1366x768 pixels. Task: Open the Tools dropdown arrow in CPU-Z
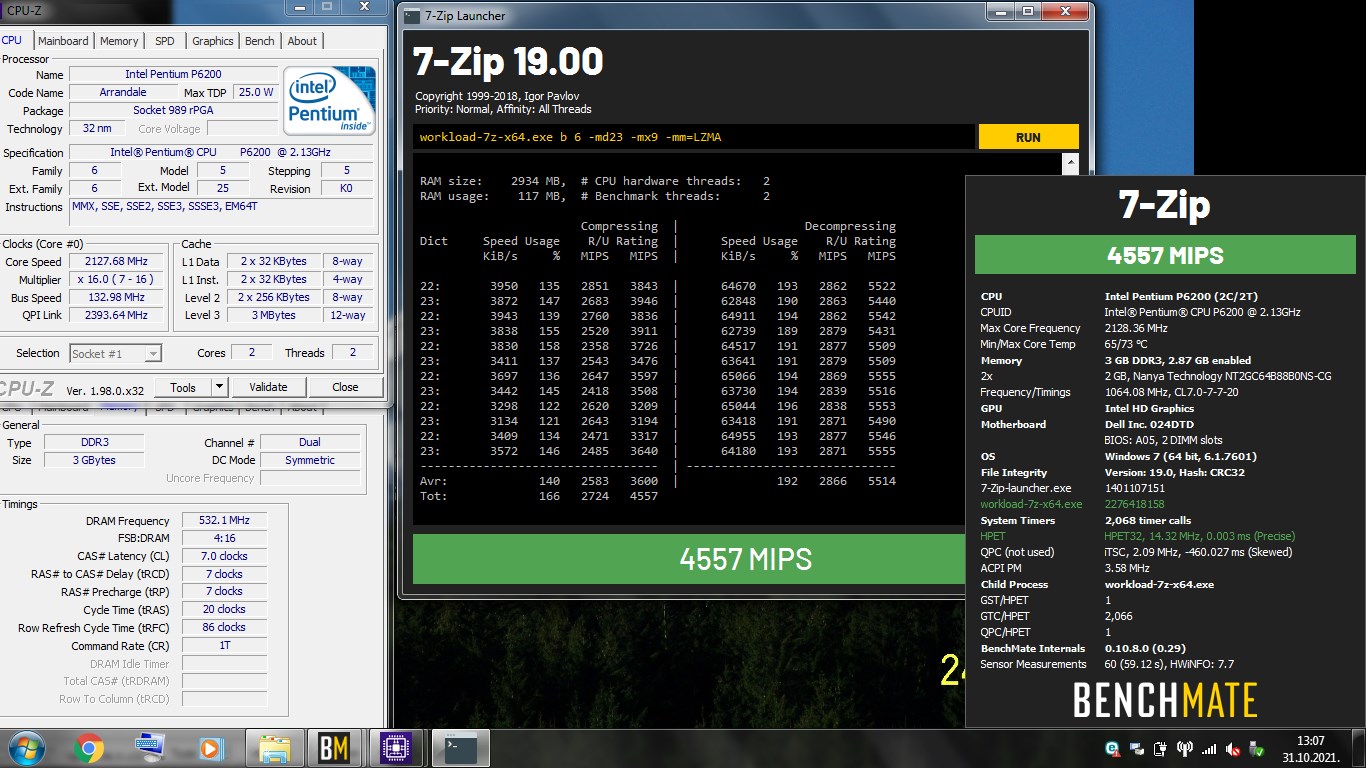pos(220,387)
